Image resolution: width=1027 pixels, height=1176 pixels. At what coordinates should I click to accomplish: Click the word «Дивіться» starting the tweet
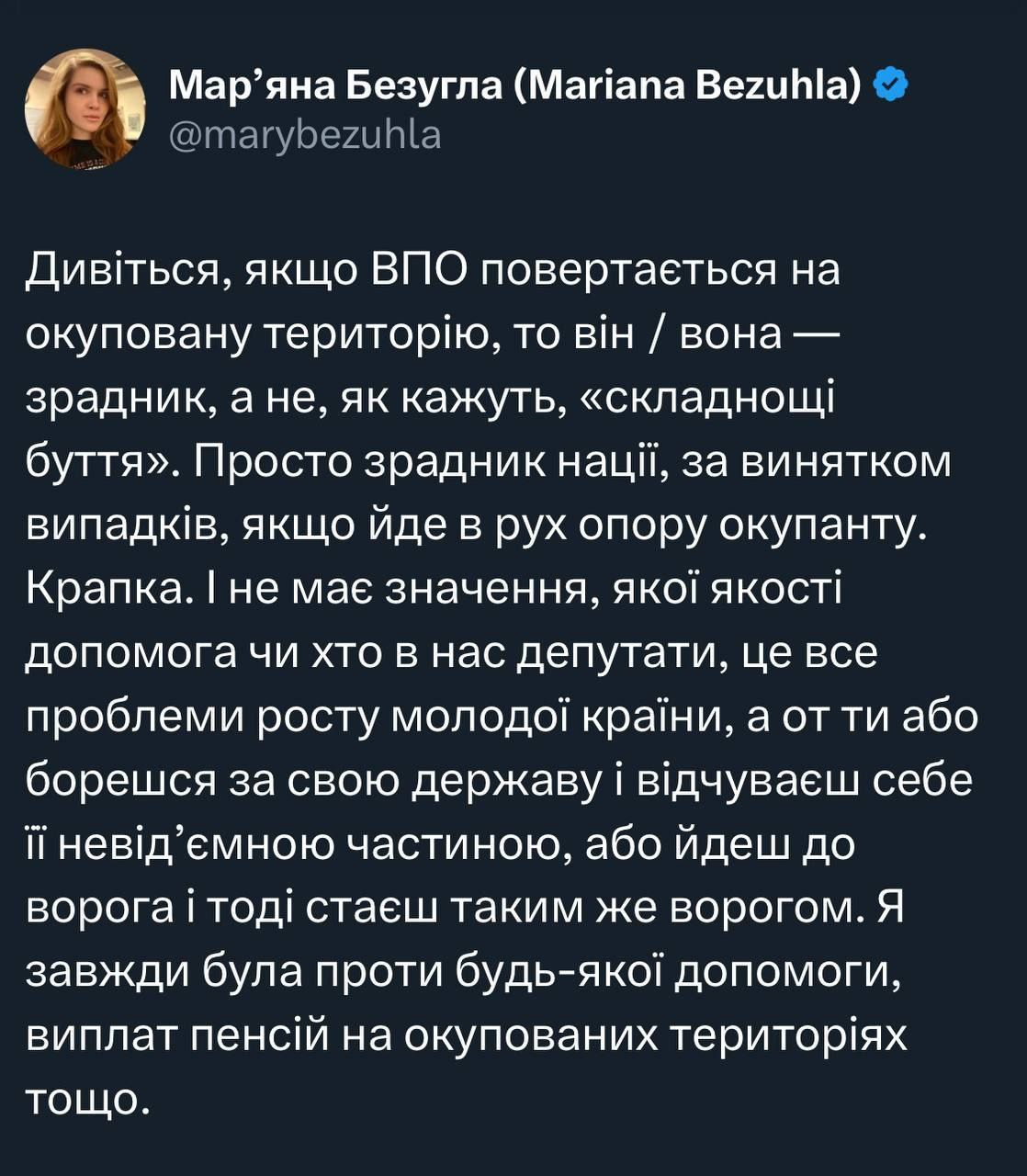click(128, 272)
